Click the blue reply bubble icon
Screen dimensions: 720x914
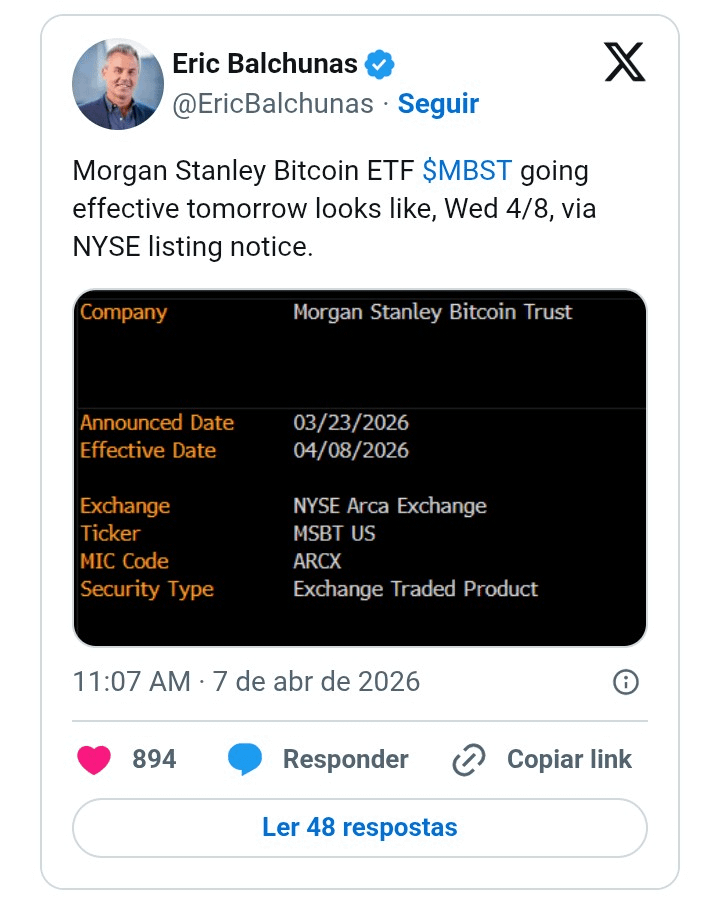245,760
